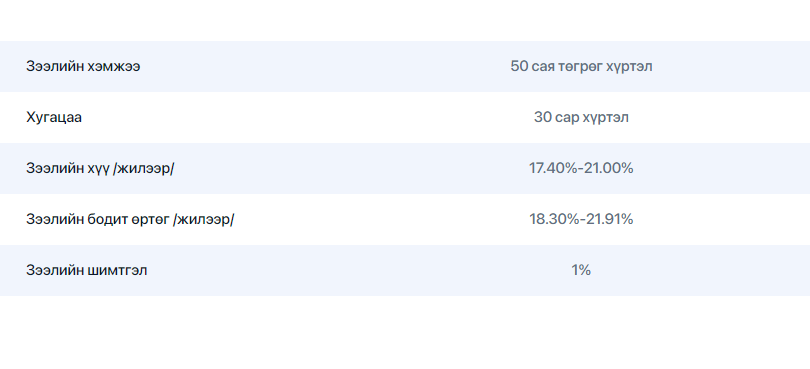Click the word "төгрөг" in the first row
The height and width of the screenshot is (369, 810).
click(x=581, y=67)
